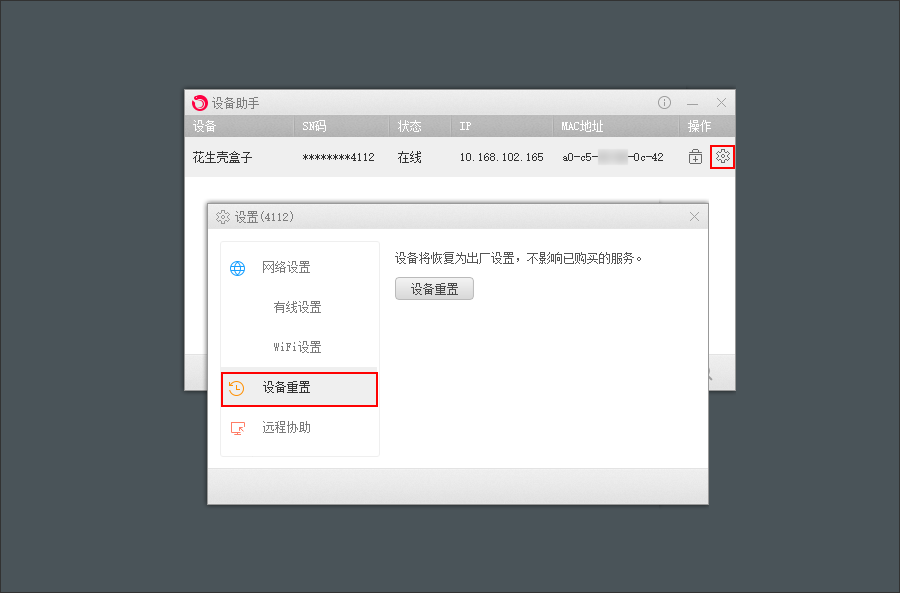The width and height of the screenshot is (900, 593).
Task: Click the red Oray app logo
Action: pos(199,103)
